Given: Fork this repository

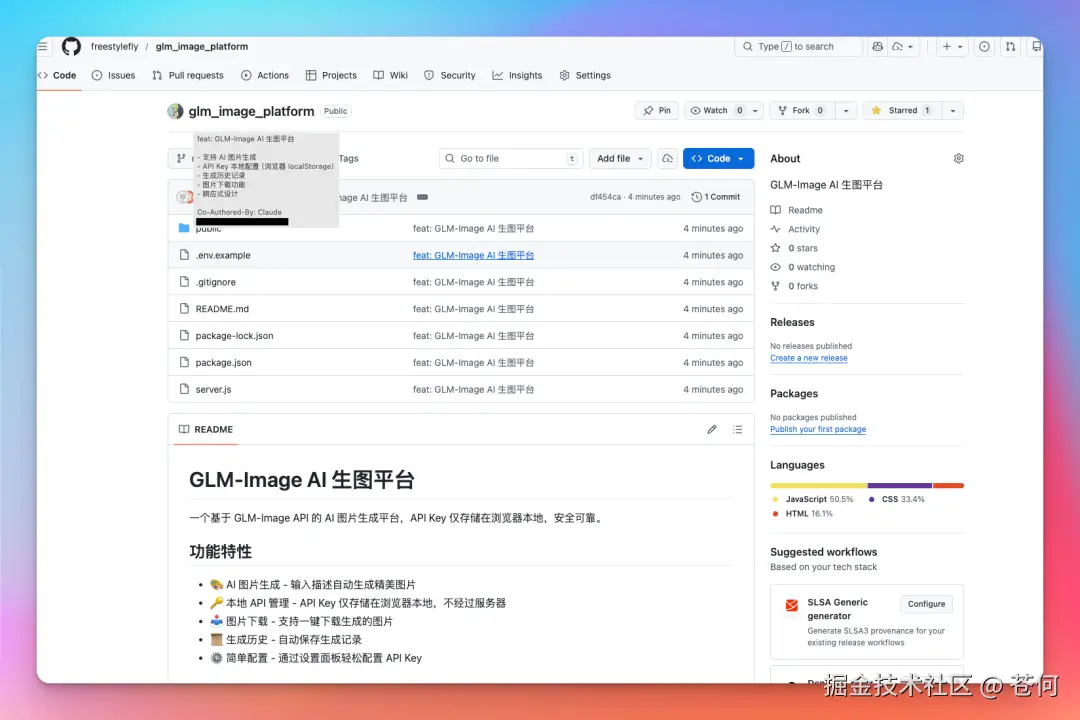Looking at the screenshot, I should [802, 110].
